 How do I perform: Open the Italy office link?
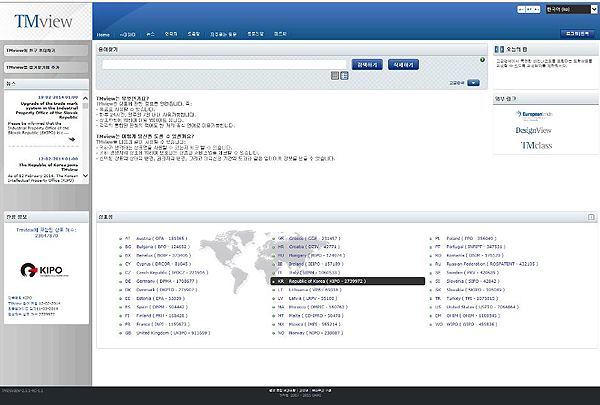click(314, 273)
